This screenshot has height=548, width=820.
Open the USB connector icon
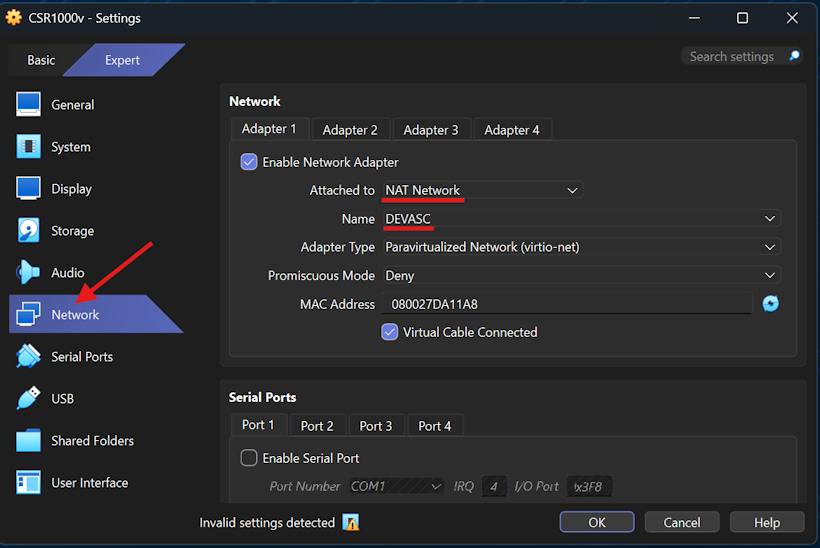28,398
